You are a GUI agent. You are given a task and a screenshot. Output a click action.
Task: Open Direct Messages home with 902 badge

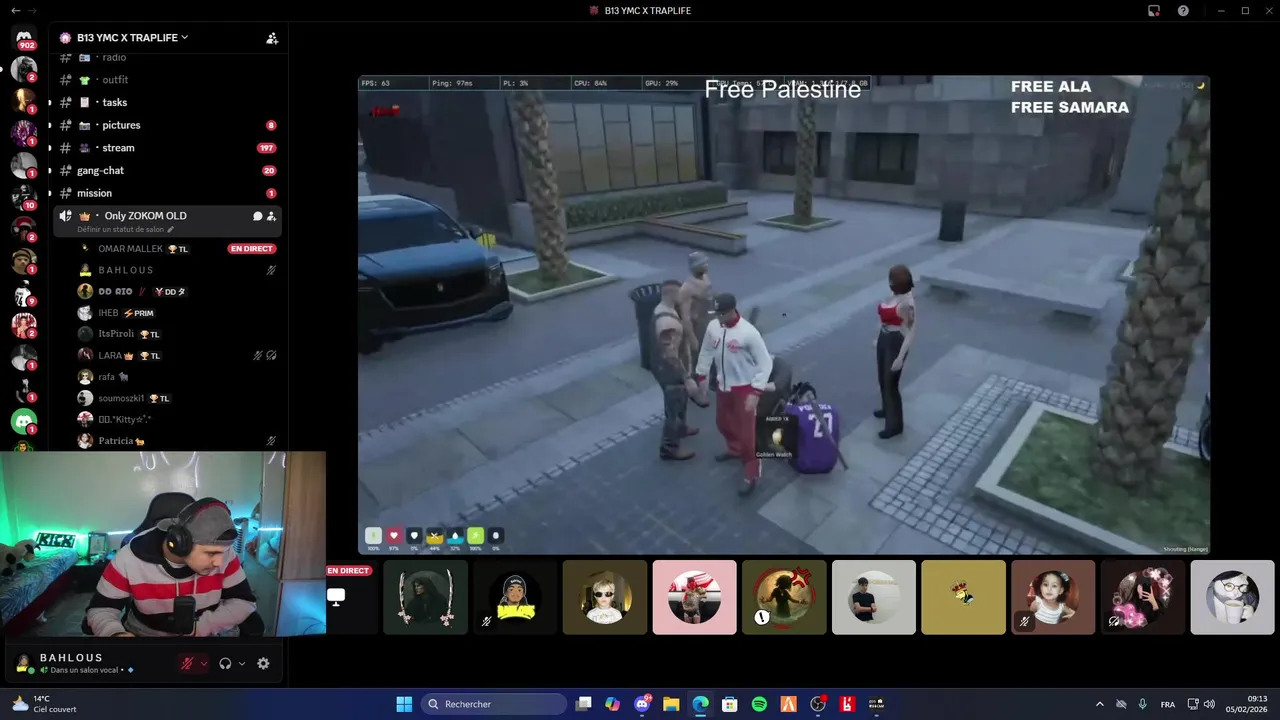(x=24, y=38)
